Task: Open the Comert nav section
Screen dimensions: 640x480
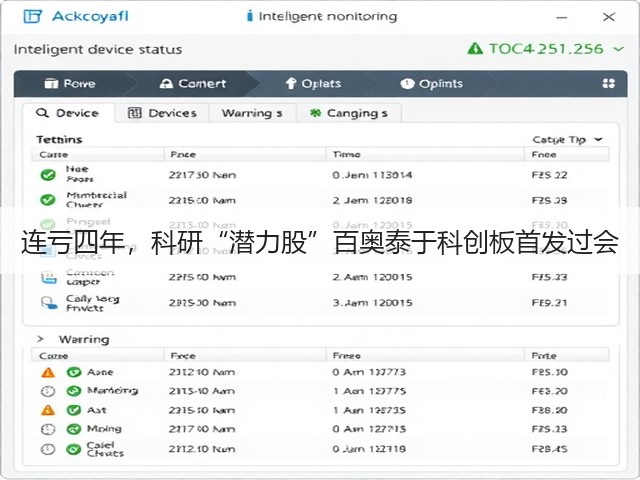Action: 192,84
